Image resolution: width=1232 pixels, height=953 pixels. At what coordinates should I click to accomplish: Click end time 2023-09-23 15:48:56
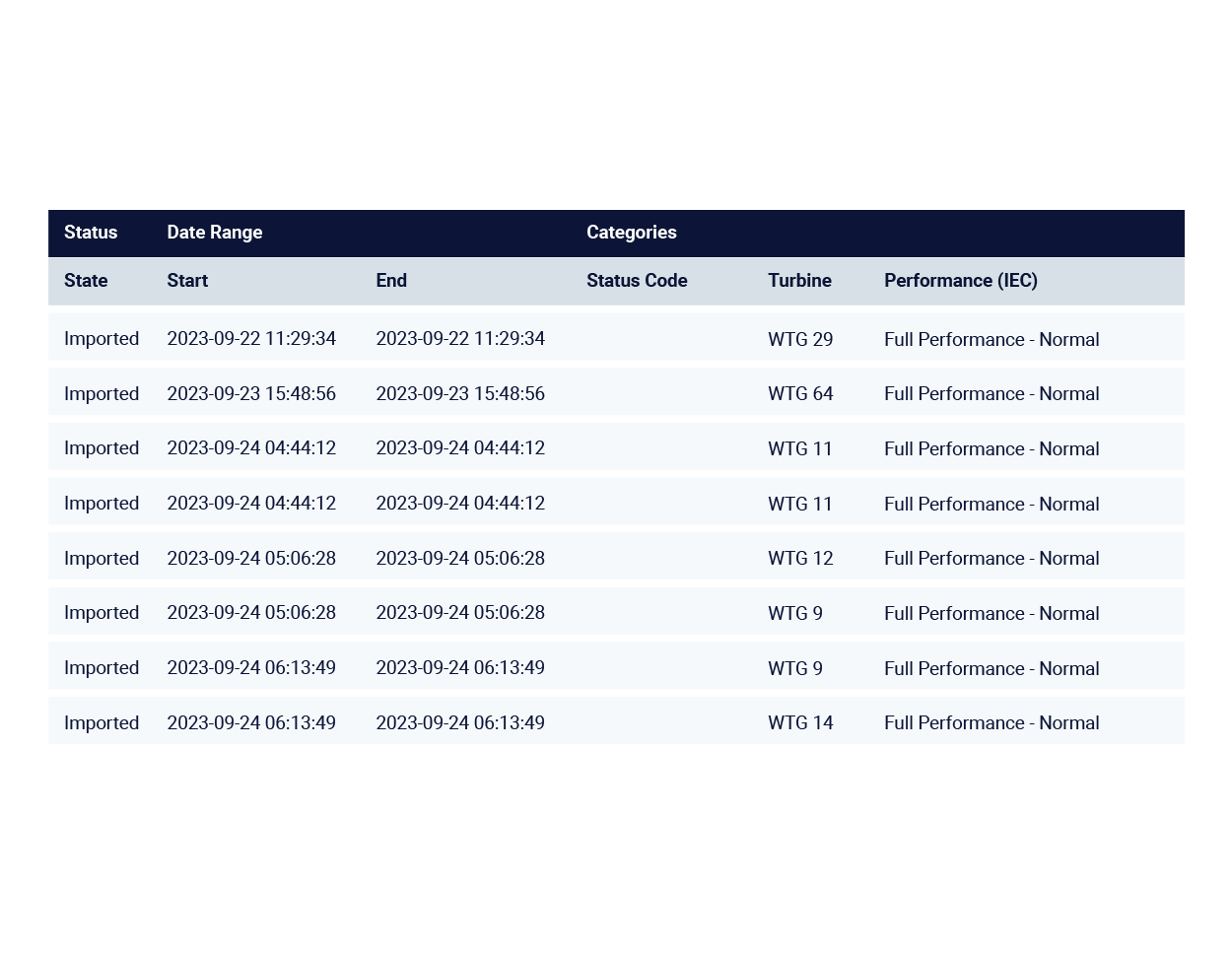click(x=460, y=394)
